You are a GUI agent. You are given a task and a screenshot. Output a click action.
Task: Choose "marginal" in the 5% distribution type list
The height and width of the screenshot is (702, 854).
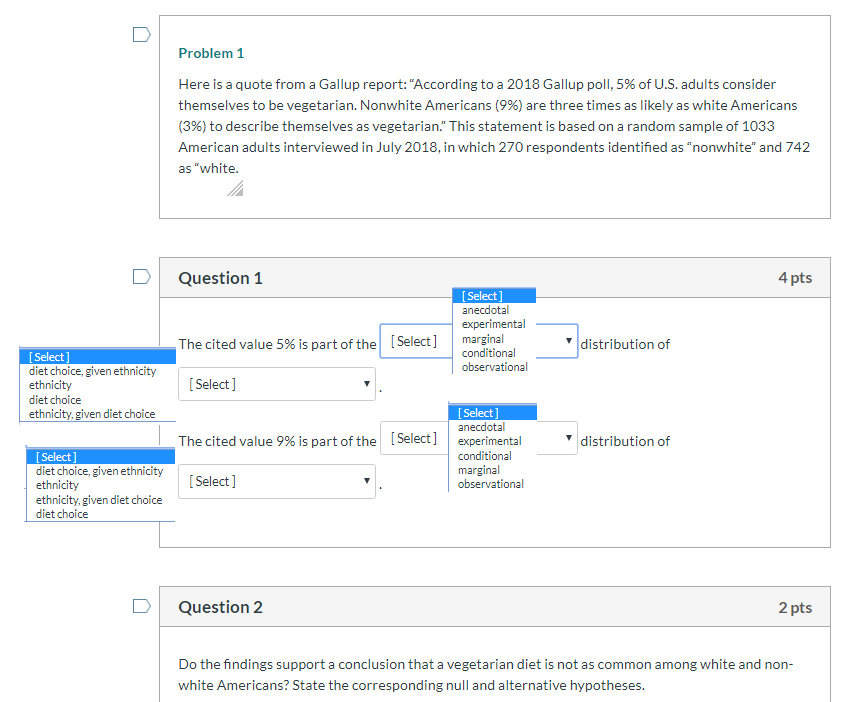483,339
